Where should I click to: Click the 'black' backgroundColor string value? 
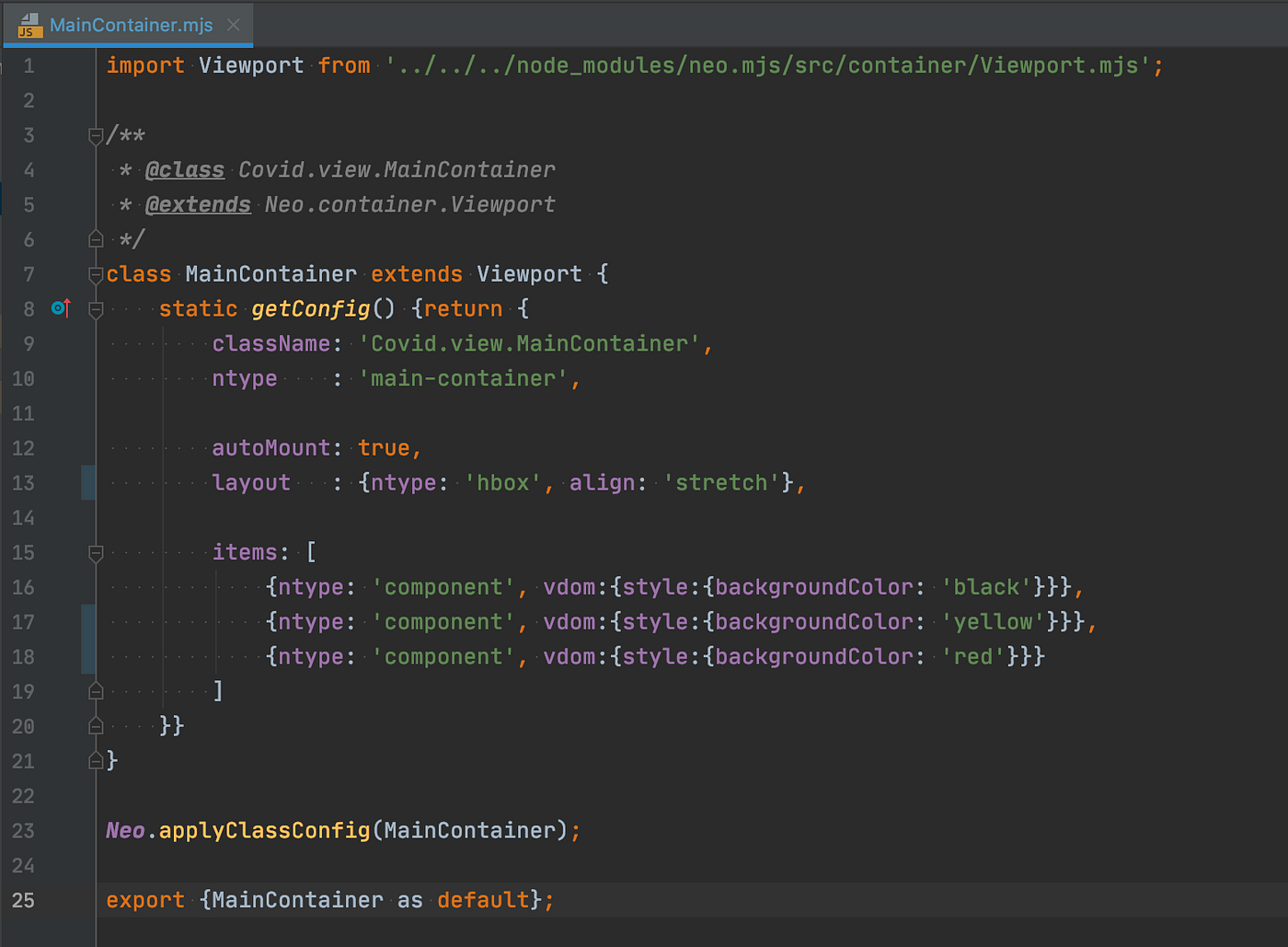(x=989, y=586)
